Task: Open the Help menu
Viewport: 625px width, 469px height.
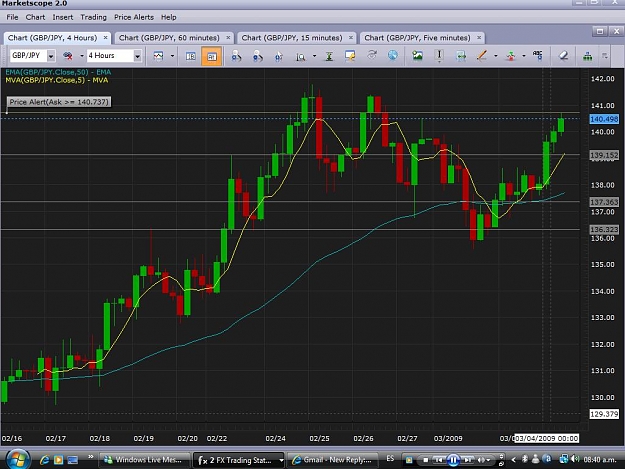Action: (x=169, y=17)
